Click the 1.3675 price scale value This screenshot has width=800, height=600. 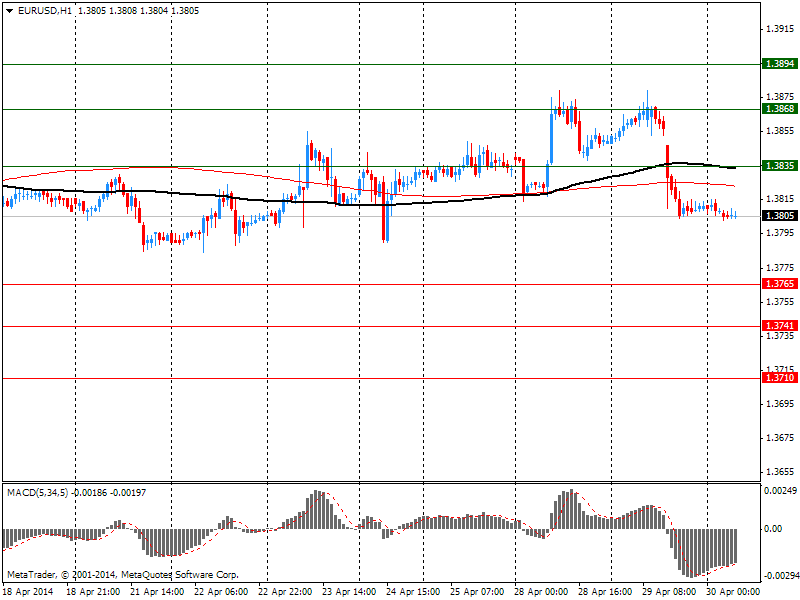[781, 438]
